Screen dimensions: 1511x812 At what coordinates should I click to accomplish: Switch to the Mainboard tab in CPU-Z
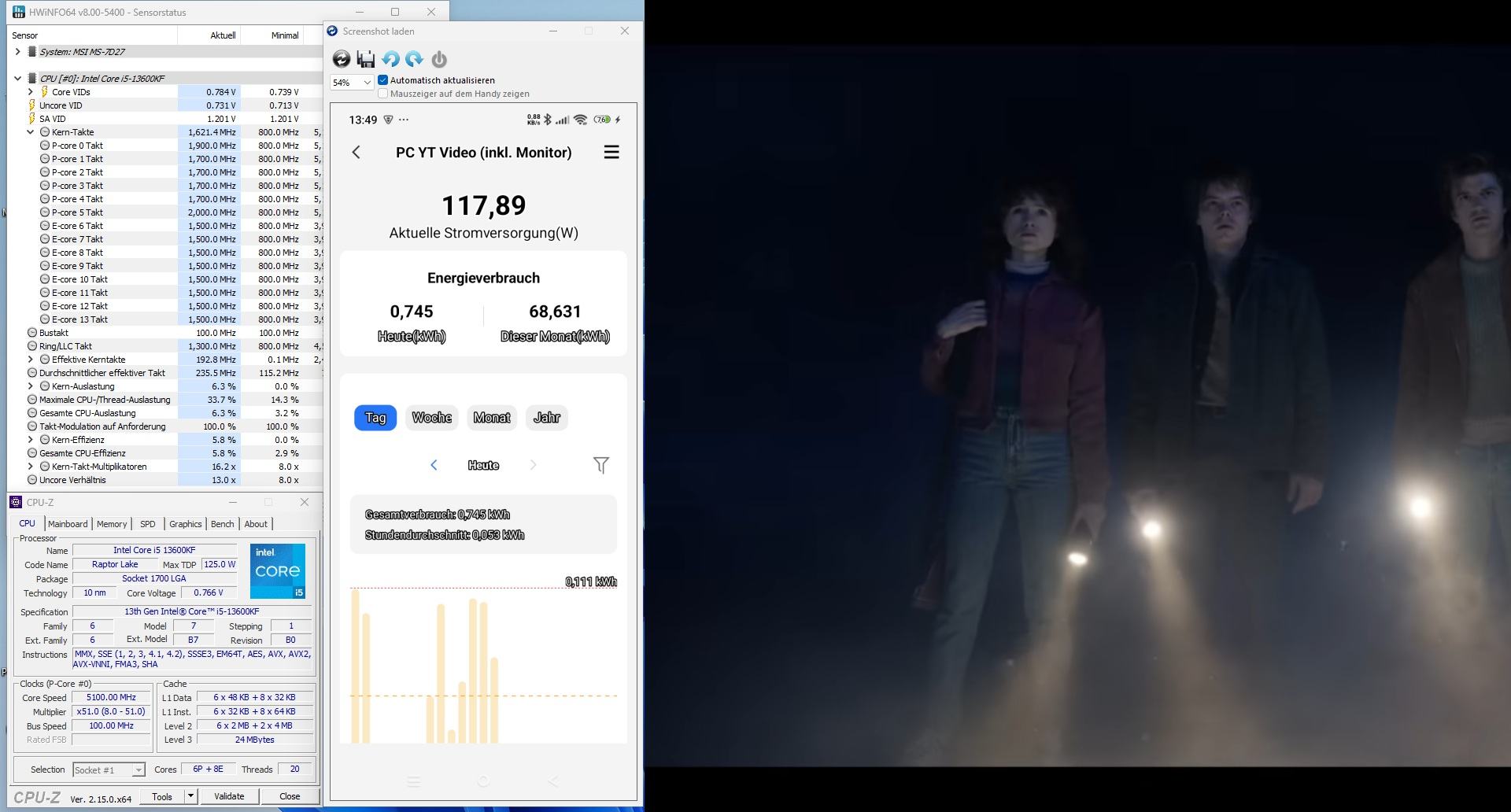pos(68,524)
